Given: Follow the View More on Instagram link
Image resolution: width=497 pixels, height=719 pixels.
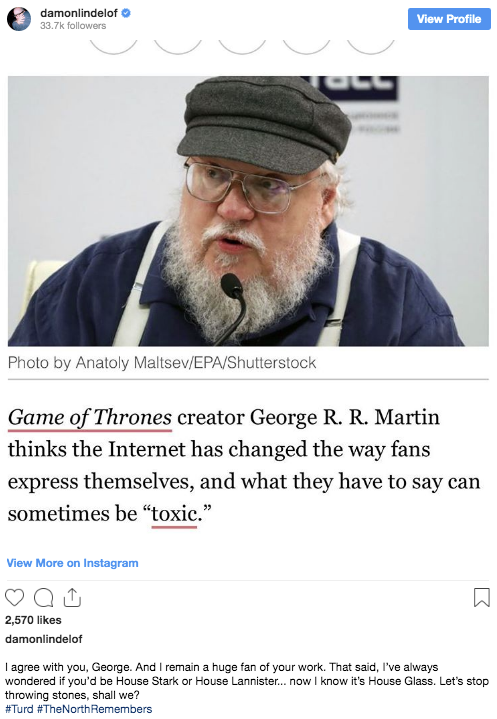Looking at the screenshot, I should point(72,563).
